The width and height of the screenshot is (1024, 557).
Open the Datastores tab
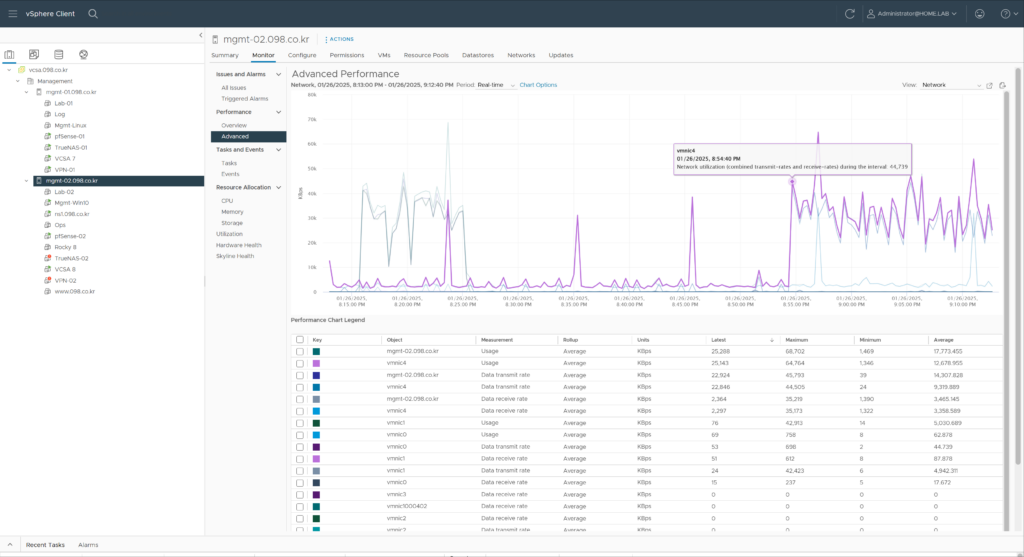(478, 55)
